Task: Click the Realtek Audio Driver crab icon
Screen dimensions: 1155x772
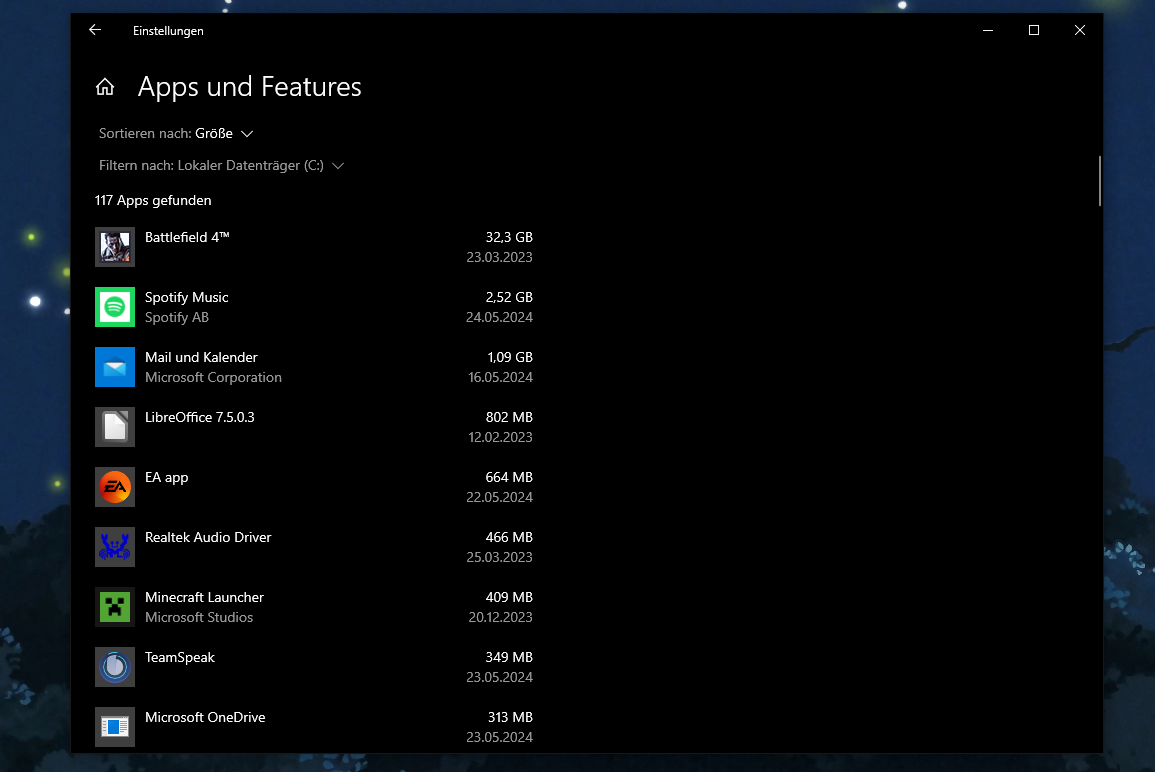Action: [115, 547]
